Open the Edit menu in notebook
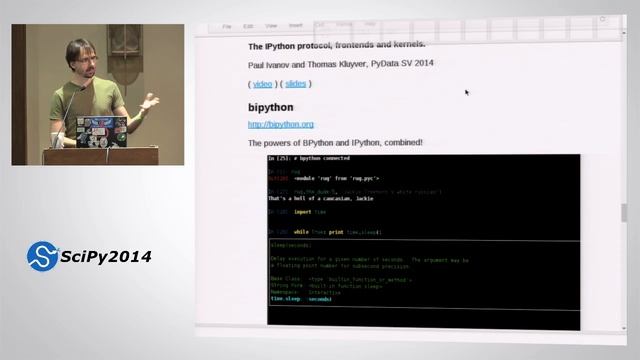640x360 pixels. pos(248,27)
